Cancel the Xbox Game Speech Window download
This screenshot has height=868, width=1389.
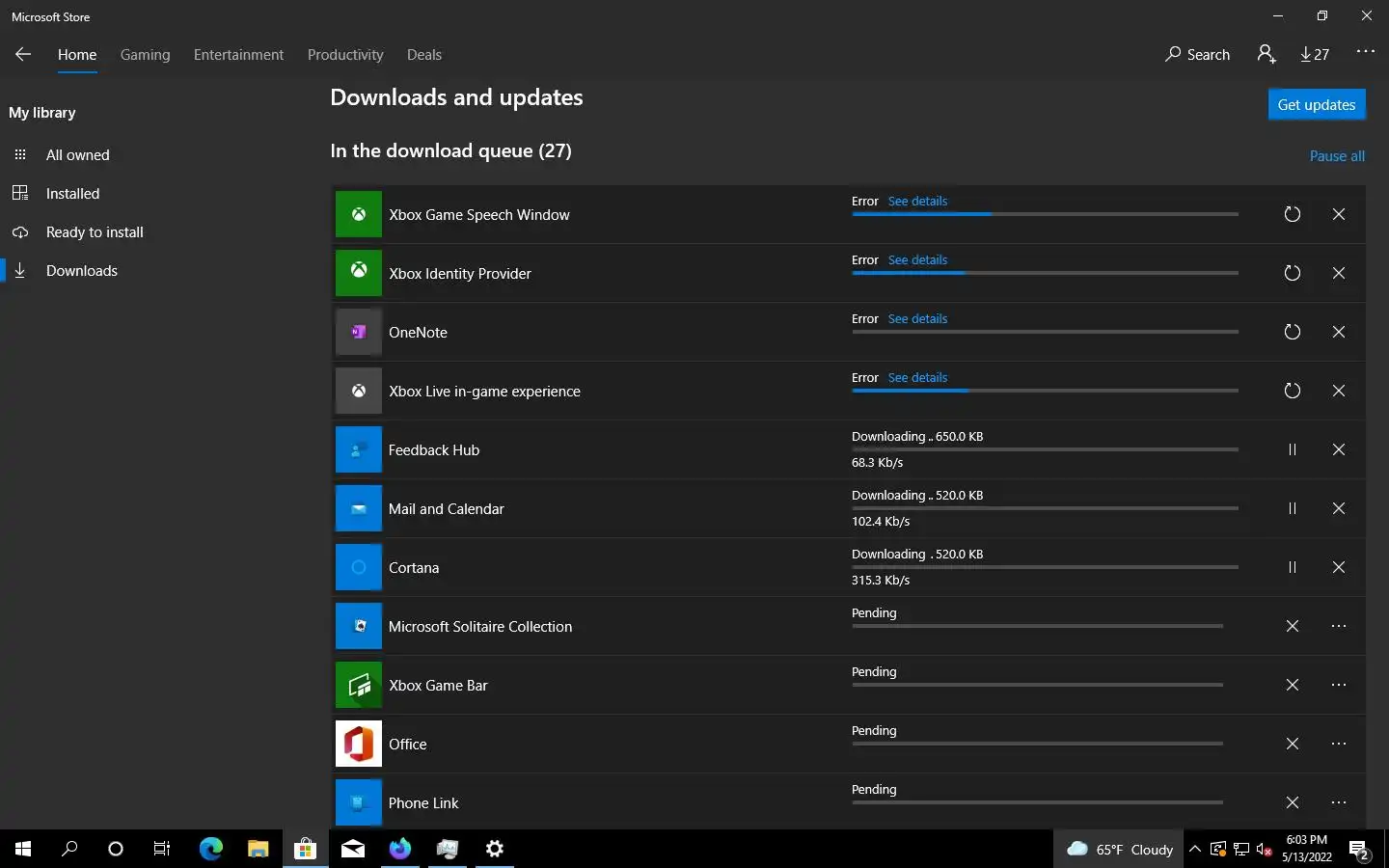tap(1339, 214)
